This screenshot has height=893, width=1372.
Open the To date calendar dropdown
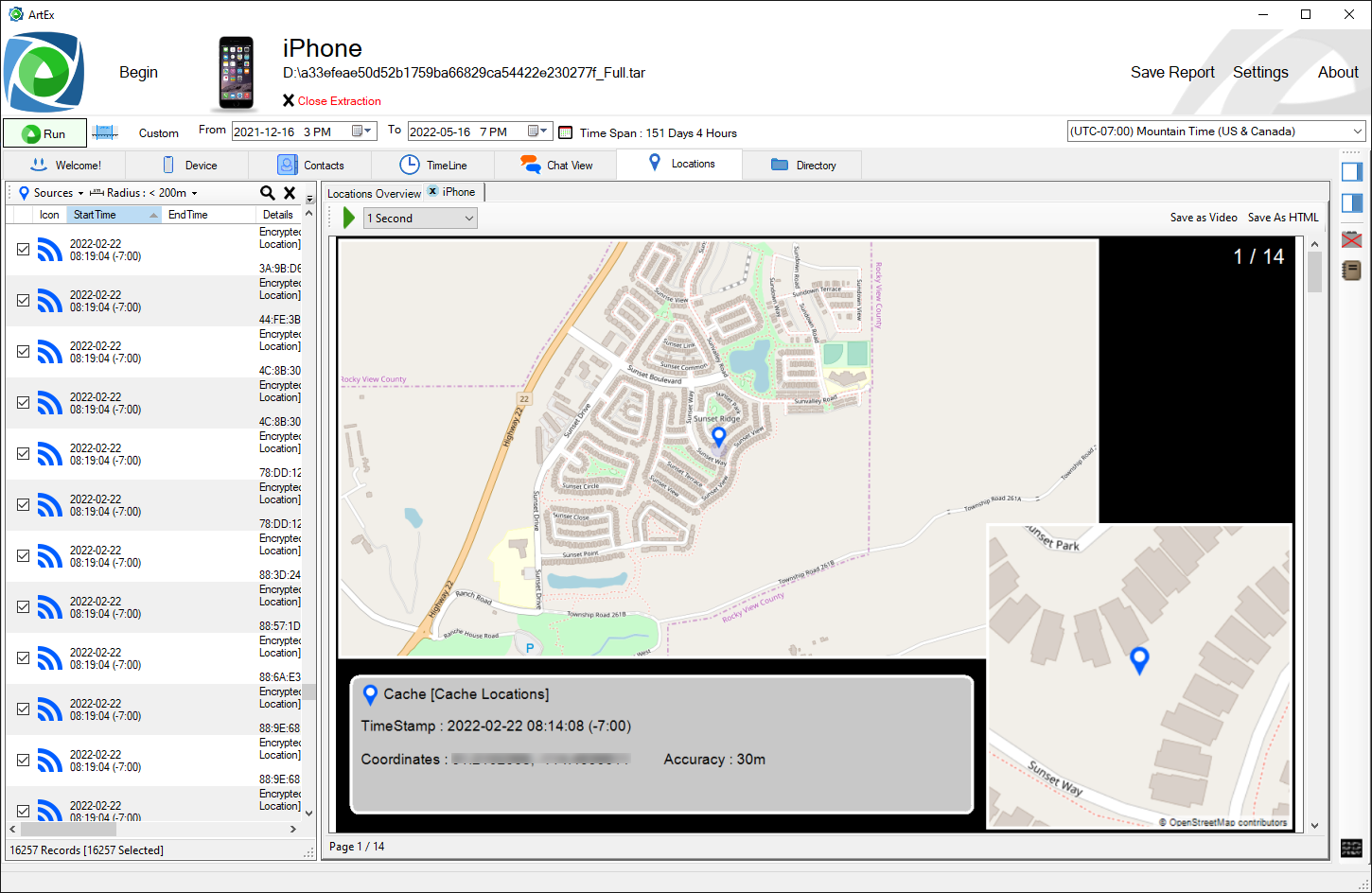click(538, 131)
